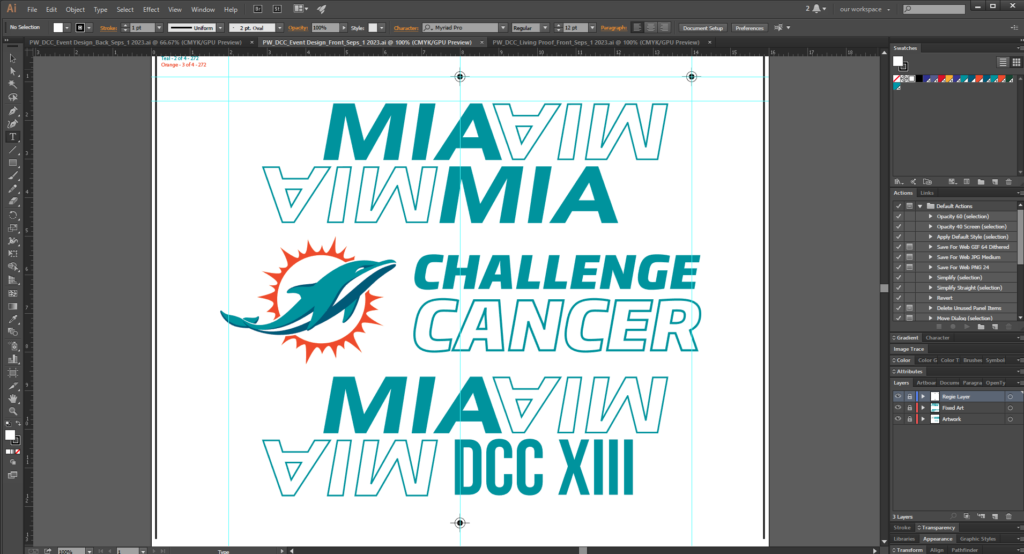Open the stroke weight dropdown

click(x=159, y=27)
